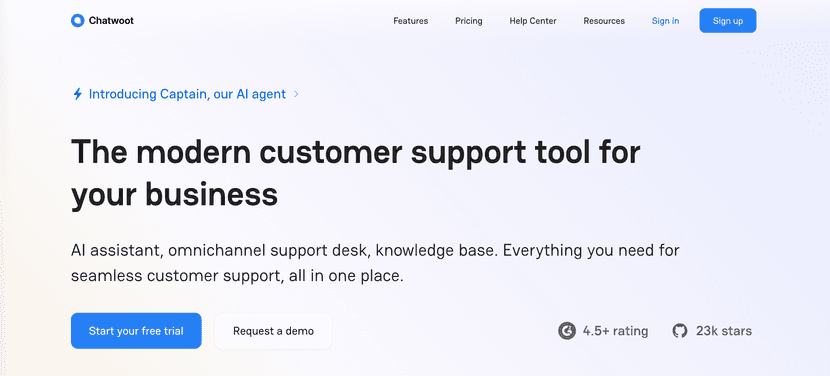
Task: Click the GitHub octocat icon
Action: [x=680, y=331]
